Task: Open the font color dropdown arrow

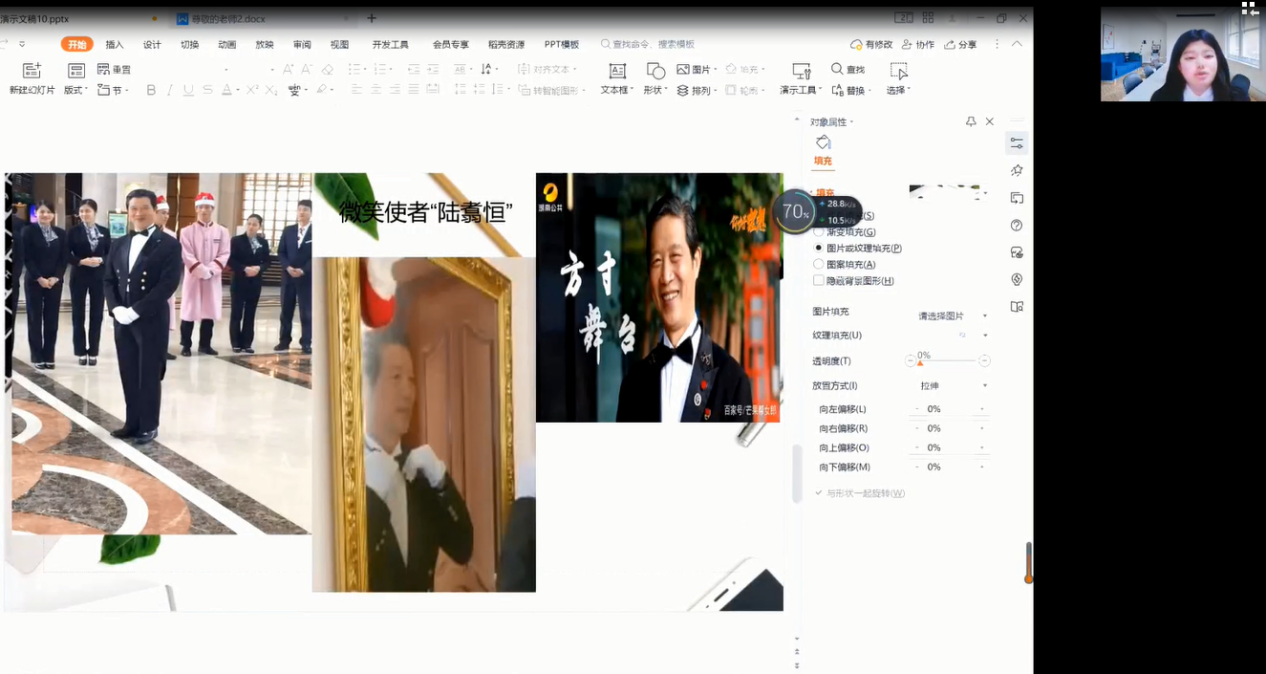Action: (x=238, y=90)
